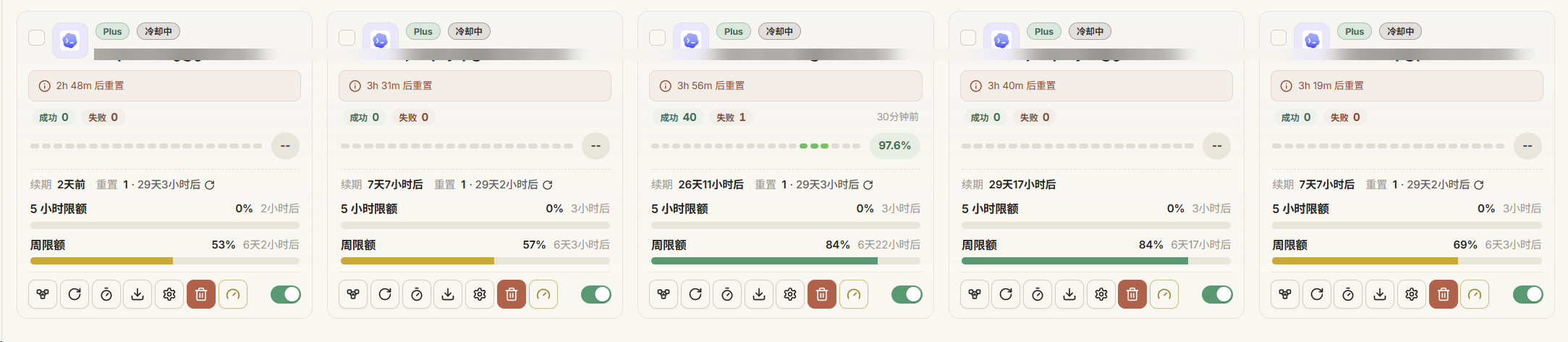Viewport: 1568px width, 342px height.
Task: Click the avatar thumbnail on the 2h 48m card
Action: 70,41
